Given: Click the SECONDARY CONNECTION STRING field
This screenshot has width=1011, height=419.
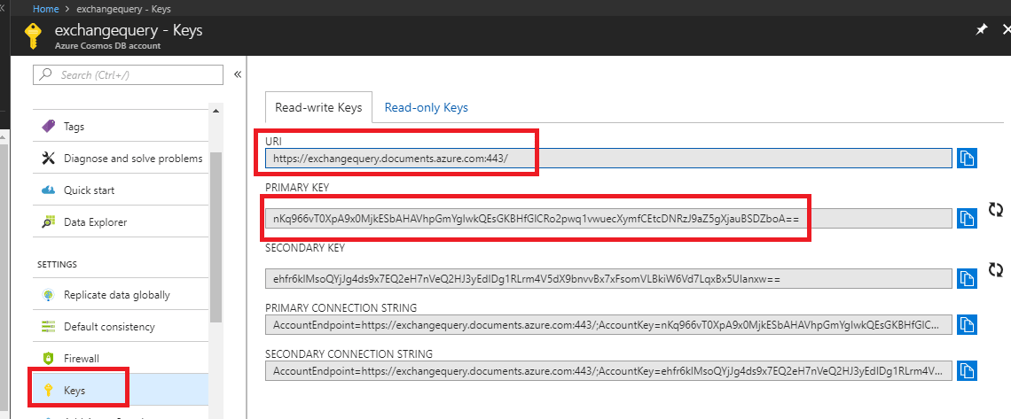Looking at the screenshot, I should pyautogui.click(x=608, y=371).
